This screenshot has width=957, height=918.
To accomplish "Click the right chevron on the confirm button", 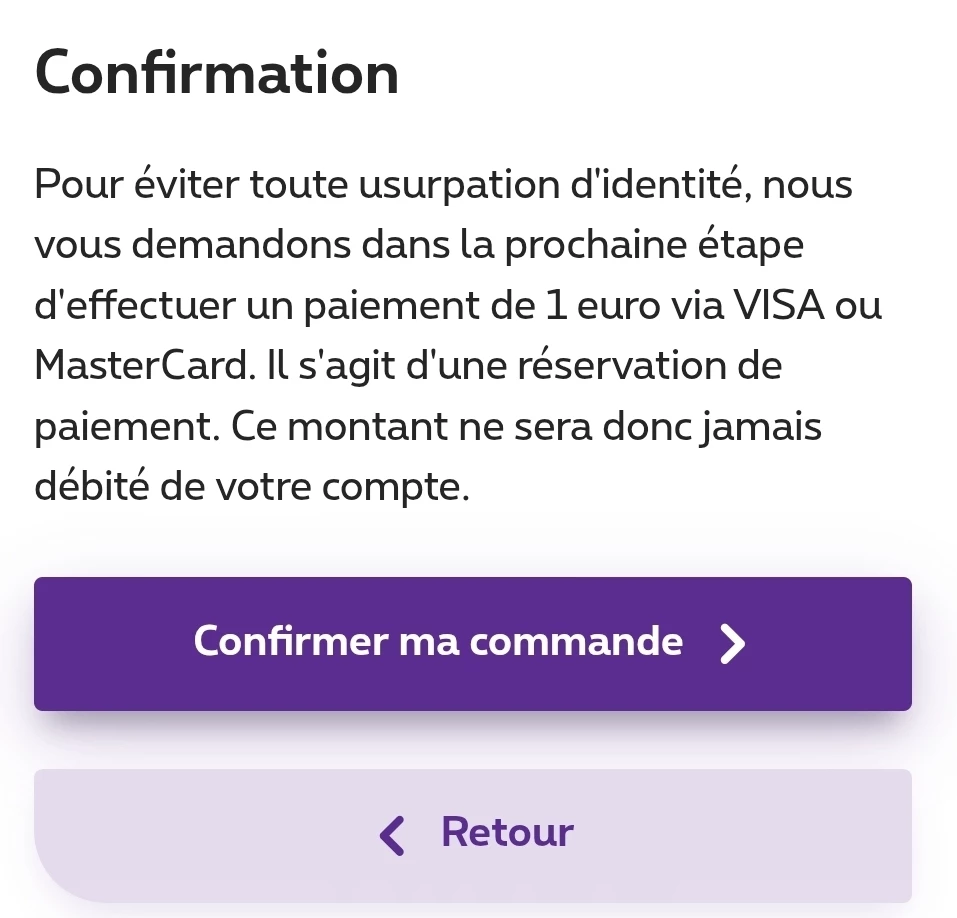I will click(x=733, y=645).
